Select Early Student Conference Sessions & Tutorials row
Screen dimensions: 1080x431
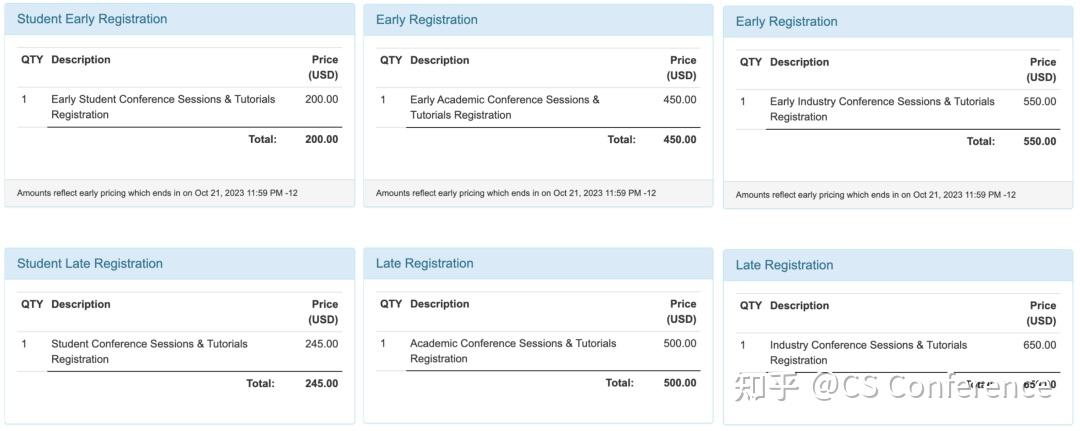point(163,107)
